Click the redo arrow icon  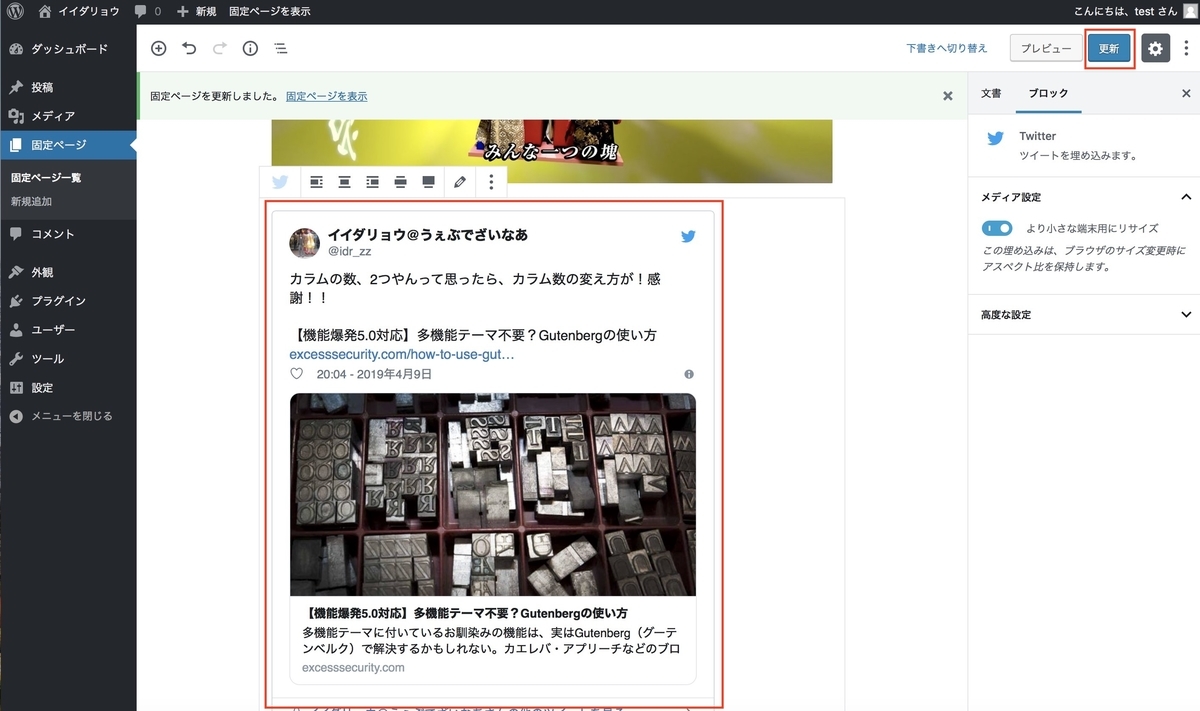pyautogui.click(x=220, y=48)
